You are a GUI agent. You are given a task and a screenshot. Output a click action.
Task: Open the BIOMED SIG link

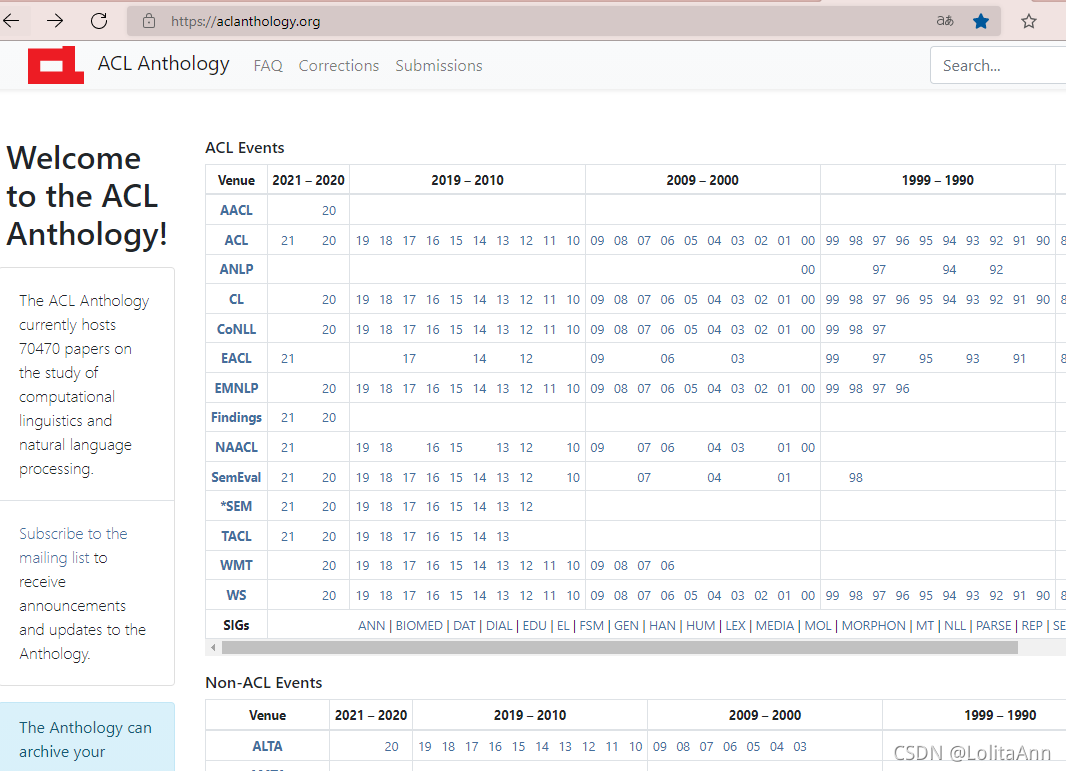pos(419,626)
